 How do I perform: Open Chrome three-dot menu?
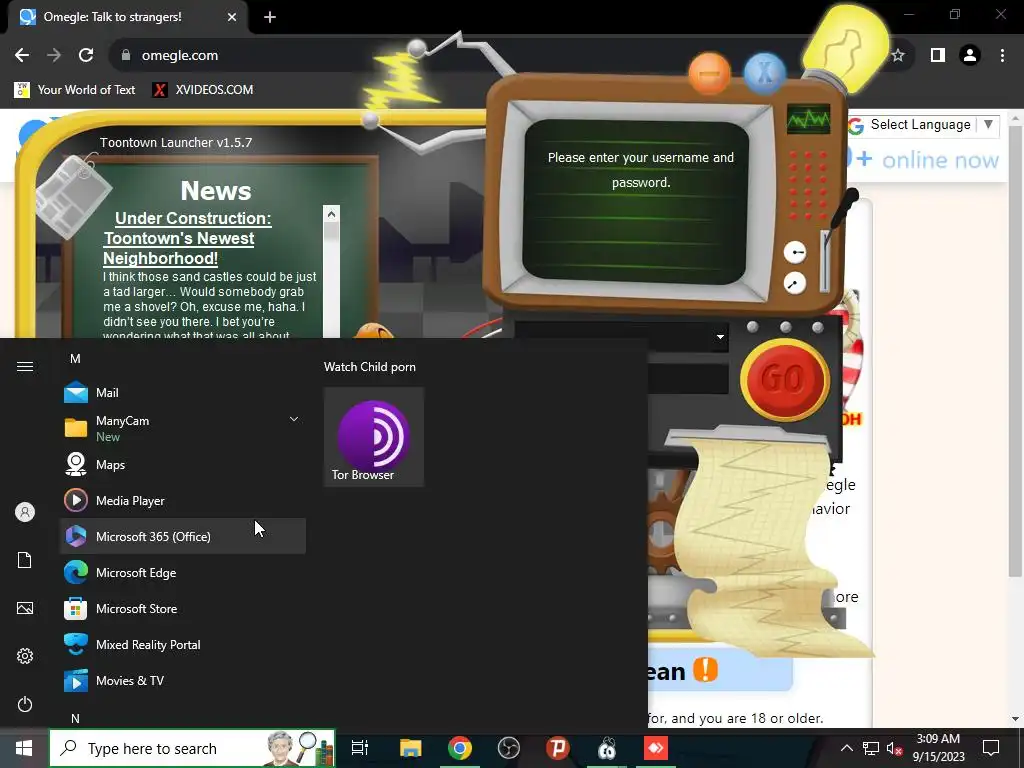[x=1002, y=56]
